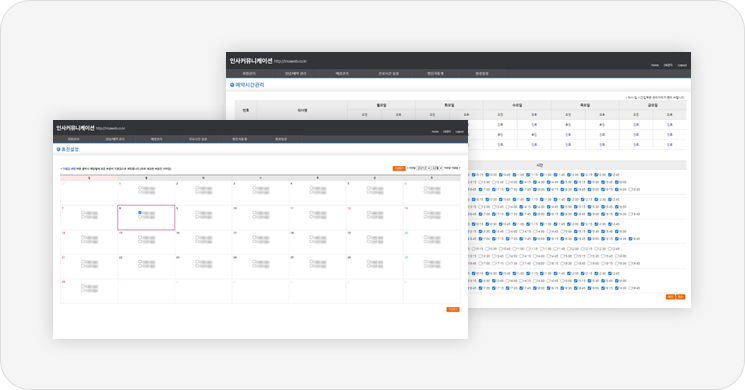Select the upper radio option on calendar day 10
The width and height of the screenshot is (745, 390).
click(254, 213)
